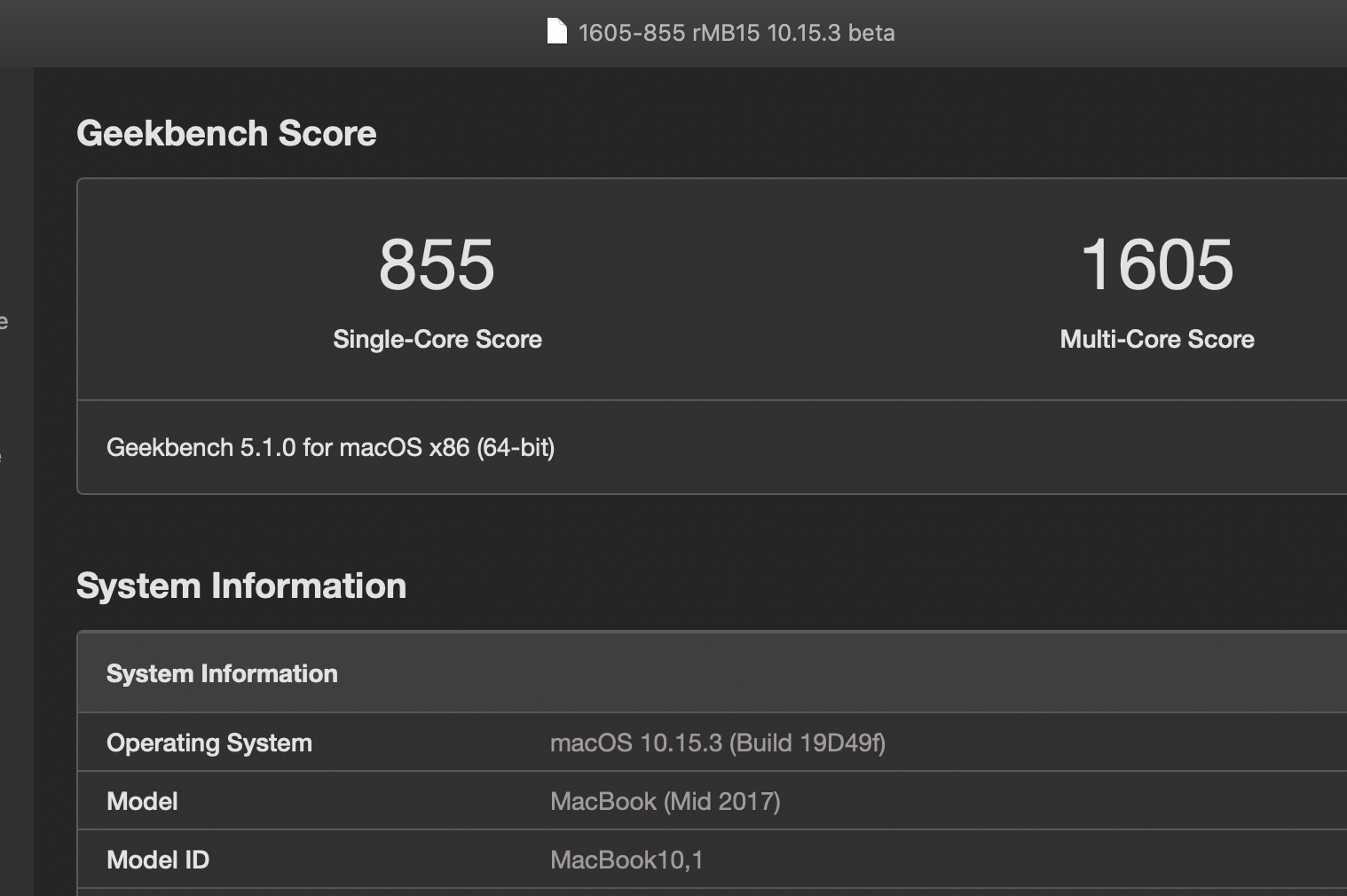Click the 'Single-Core Score' label

coord(437,339)
